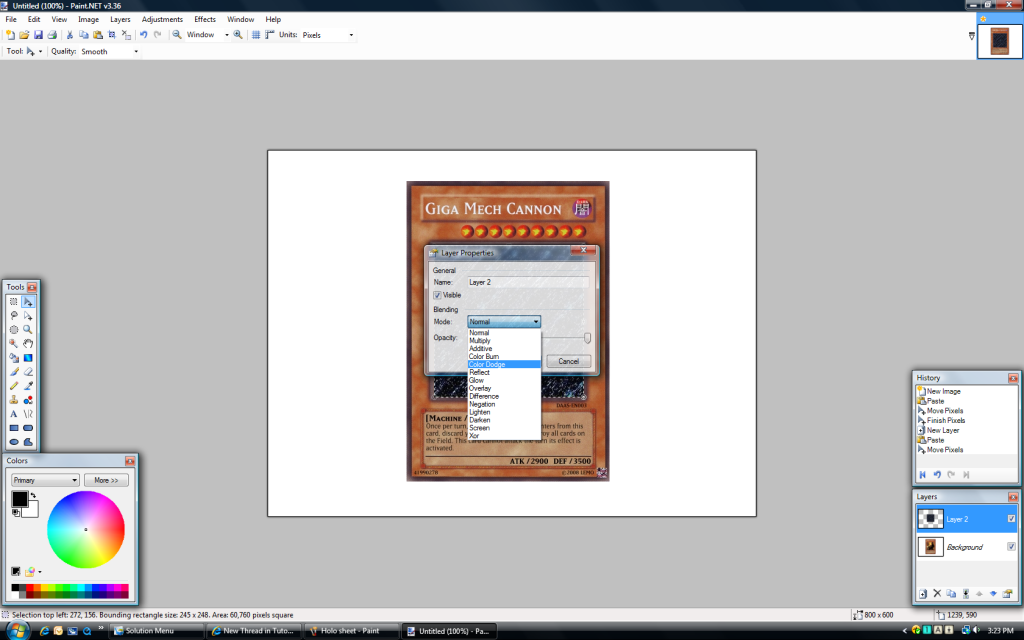Screen dimensions: 1024x640
Task: Click the Pixel Grid toolbar icon
Action: tap(256, 35)
